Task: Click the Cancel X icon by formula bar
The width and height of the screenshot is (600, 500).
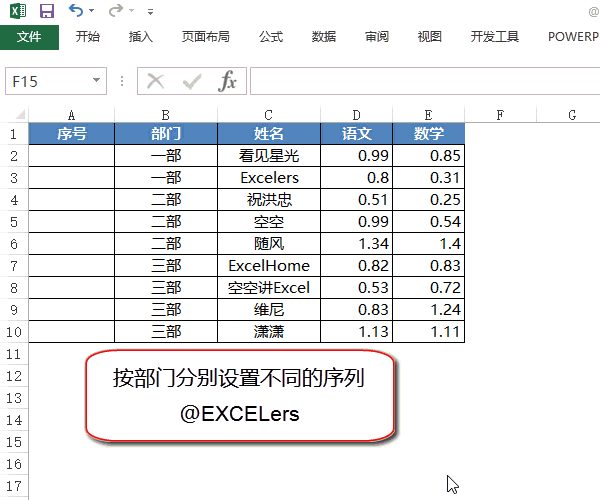Action: tap(155, 81)
